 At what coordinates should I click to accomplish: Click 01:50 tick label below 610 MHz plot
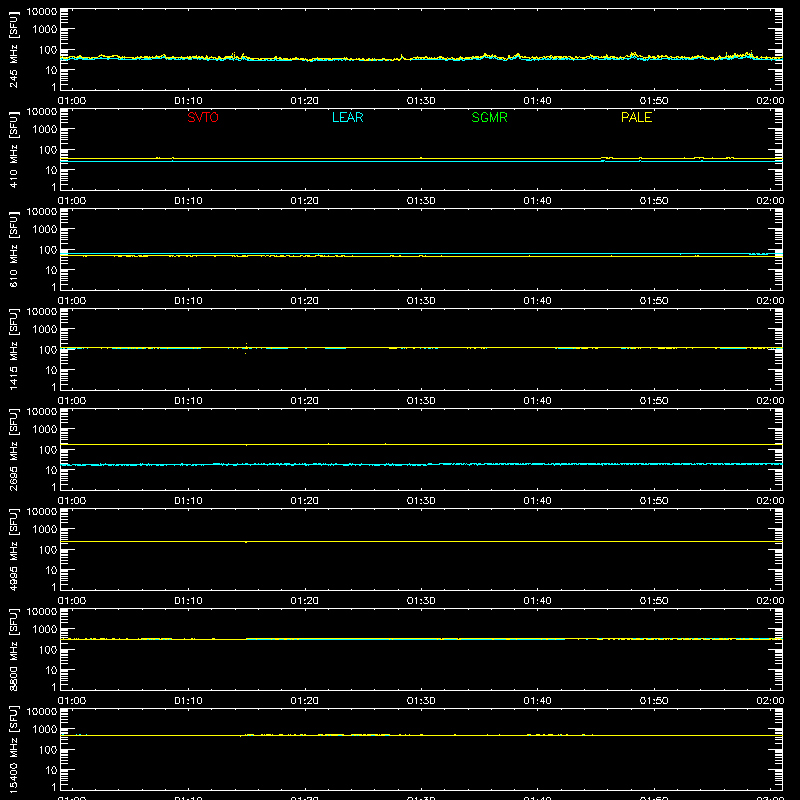pos(654,301)
